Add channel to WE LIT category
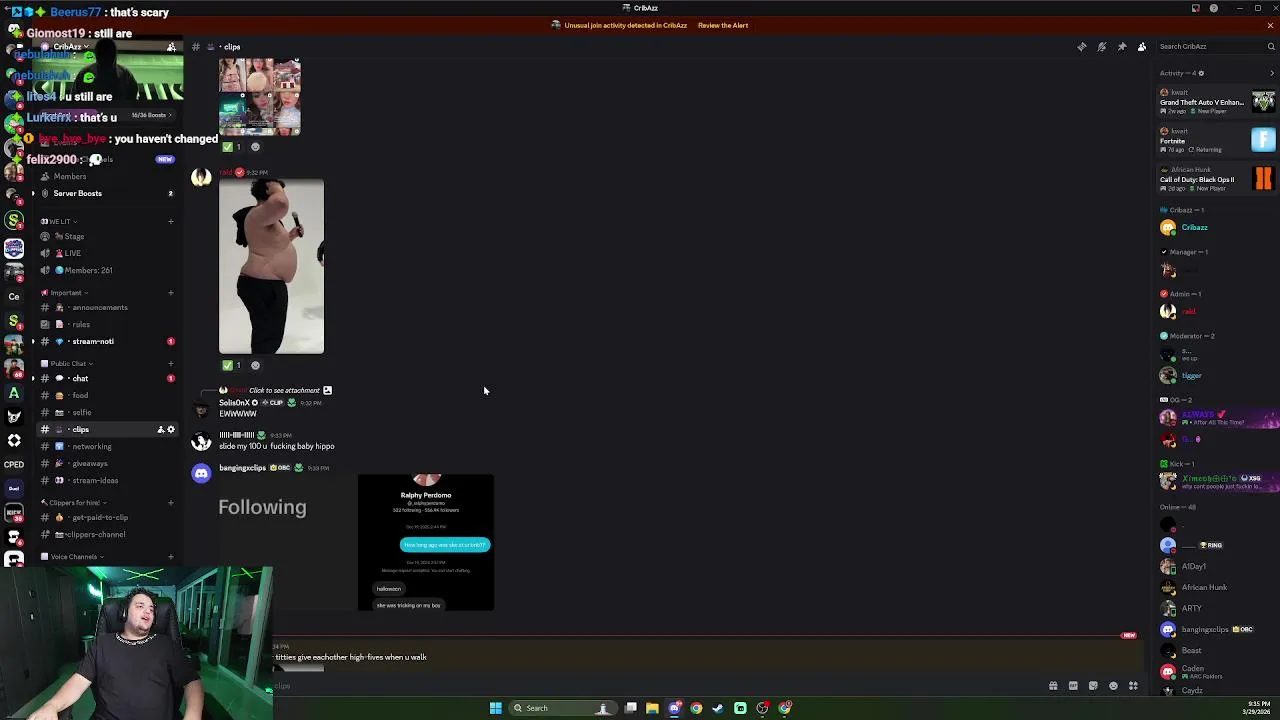The height and width of the screenshot is (720, 1280). pos(171,221)
